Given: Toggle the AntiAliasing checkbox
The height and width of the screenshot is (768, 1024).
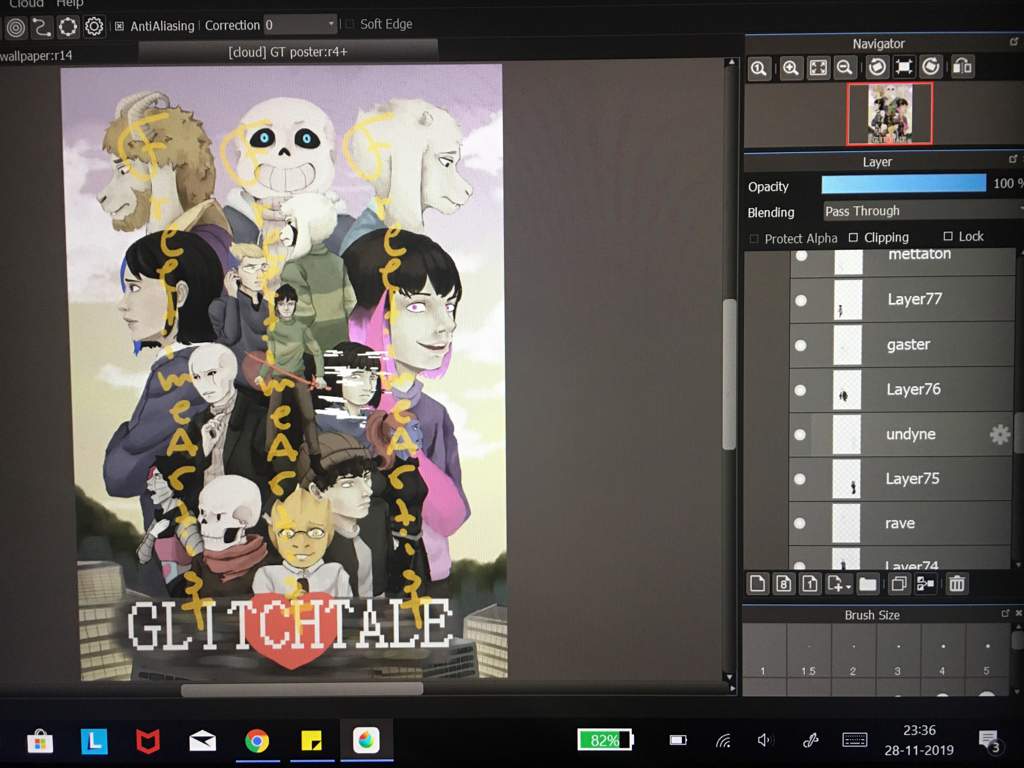Looking at the screenshot, I should click(x=120, y=27).
